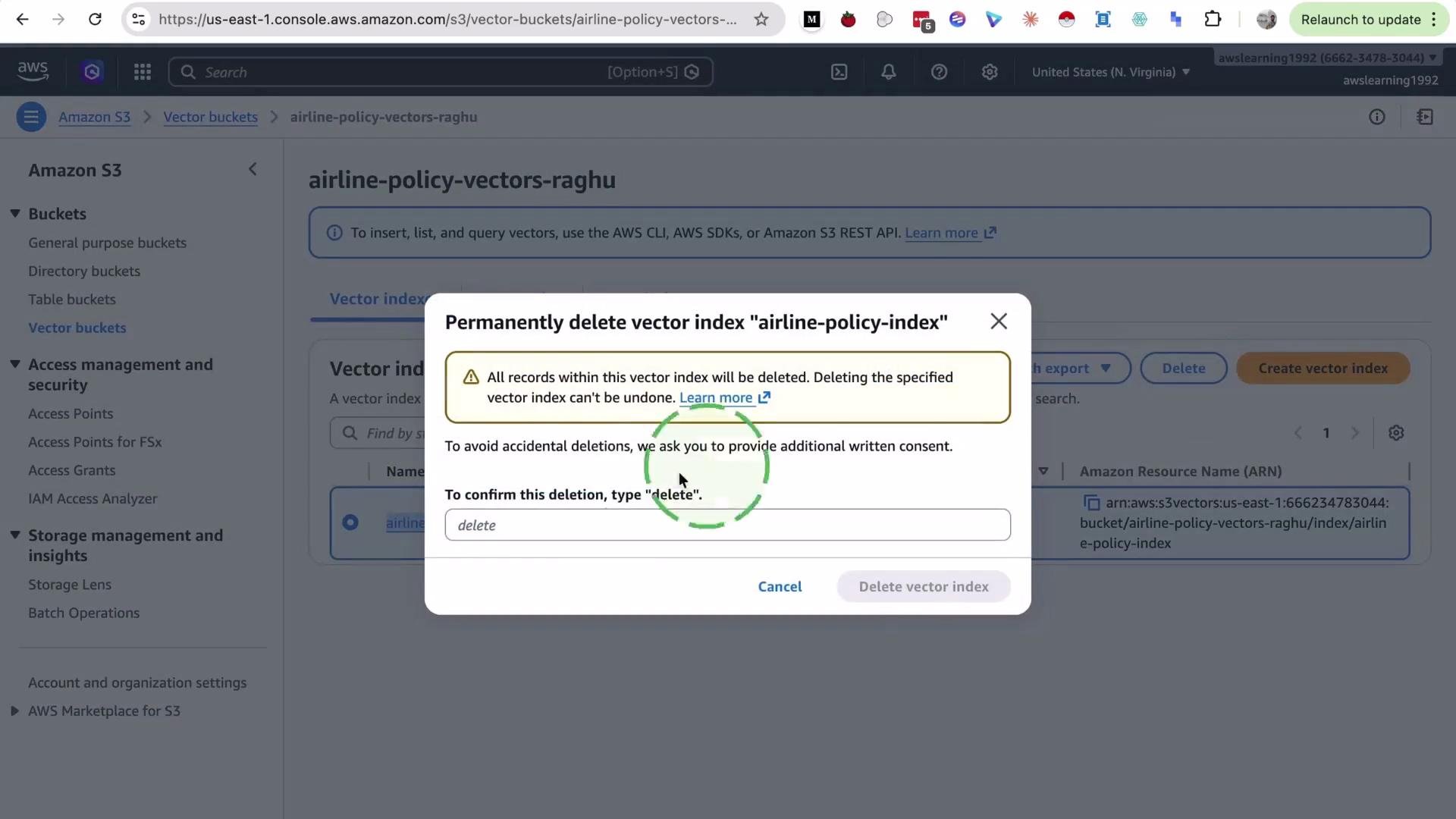Collapse Storage management and insights section
This screenshot has width=1456, height=819.
pyautogui.click(x=15, y=535)
